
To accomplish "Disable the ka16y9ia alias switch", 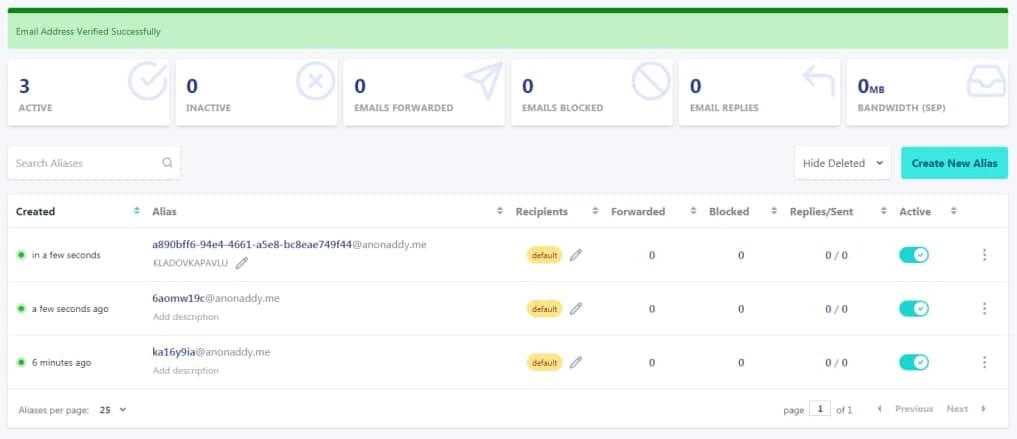I will [x=914, y=362].
